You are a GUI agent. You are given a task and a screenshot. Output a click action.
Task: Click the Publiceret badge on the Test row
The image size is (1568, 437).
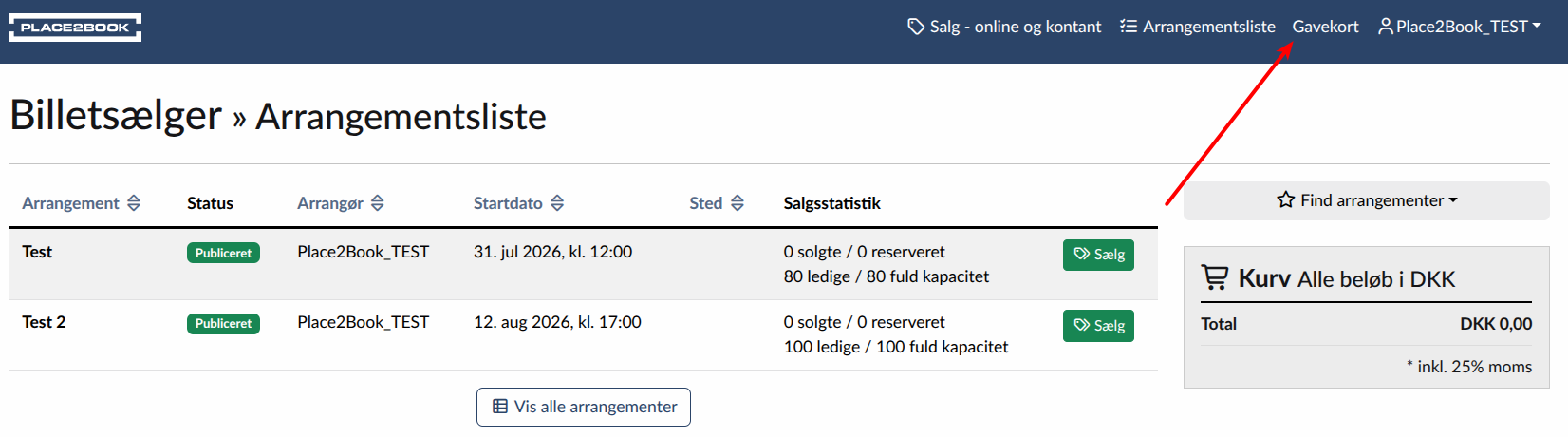223,253
